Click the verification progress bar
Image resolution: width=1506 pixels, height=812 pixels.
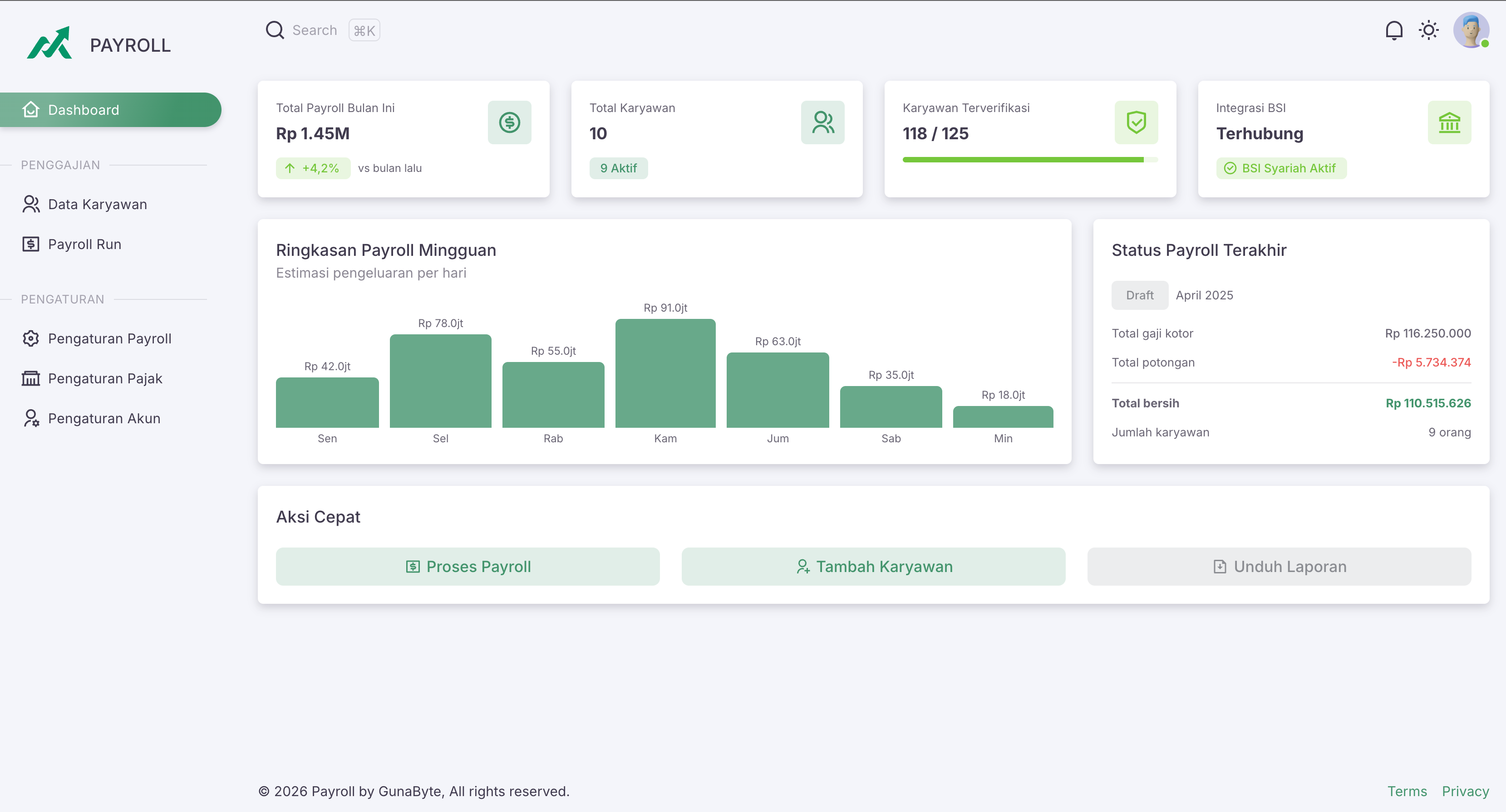pyautogui.click(x=1030, y=160)
